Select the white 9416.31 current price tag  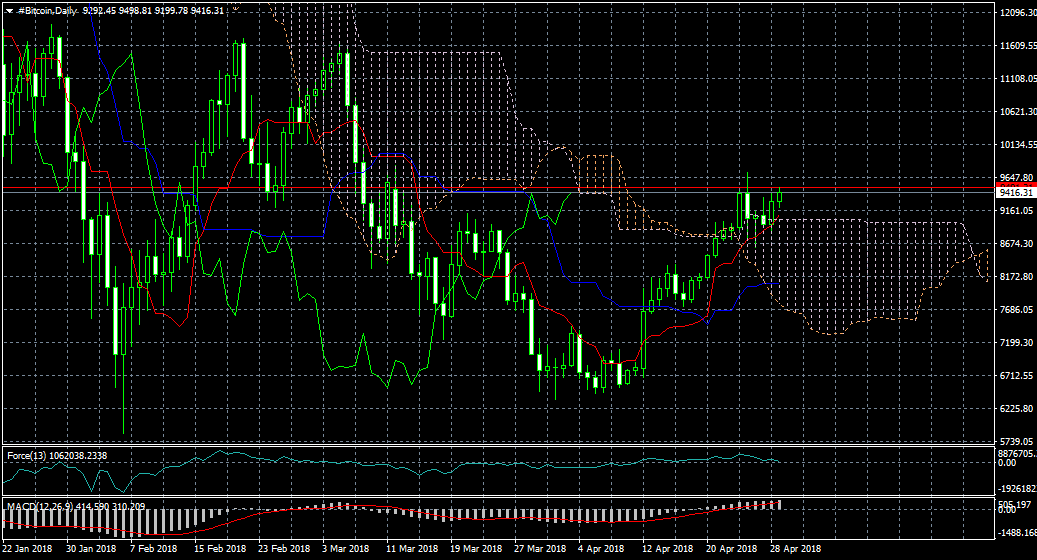(x=1016, y=192)
